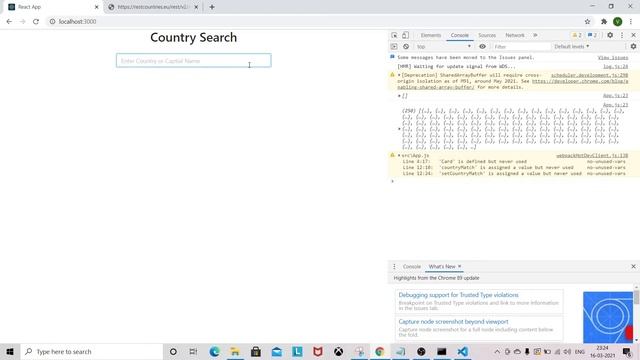Screen dimensions: 640x360
Task: Select the drawer Console tab
Action: (x=411, y=267)
